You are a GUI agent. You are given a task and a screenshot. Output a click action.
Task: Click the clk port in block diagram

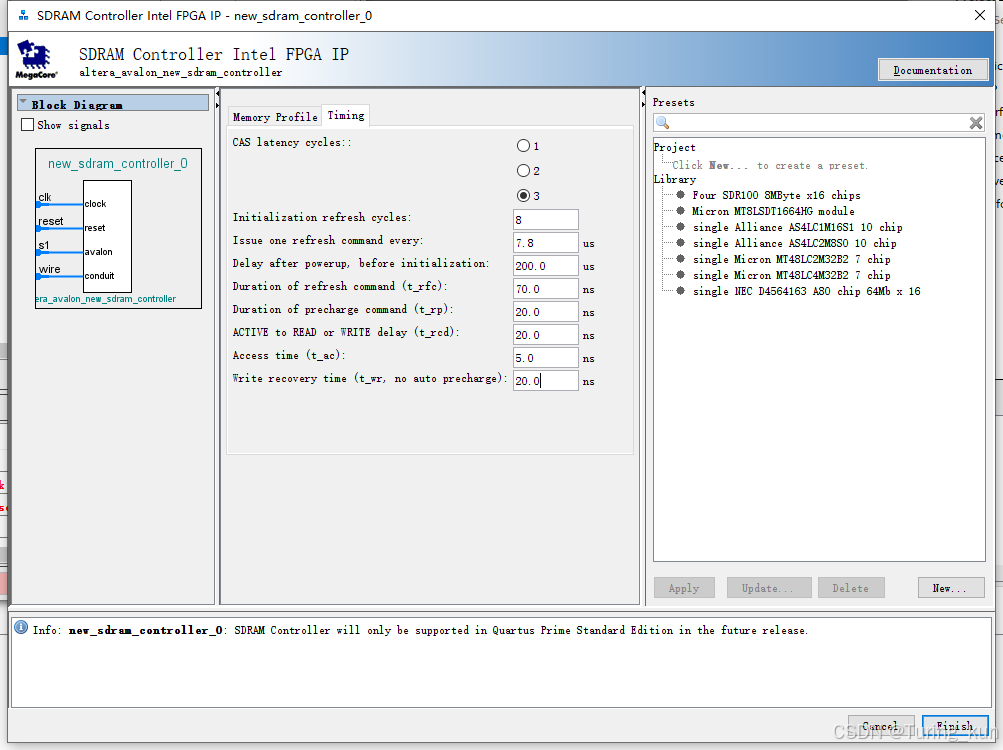(x=45, y=198)
